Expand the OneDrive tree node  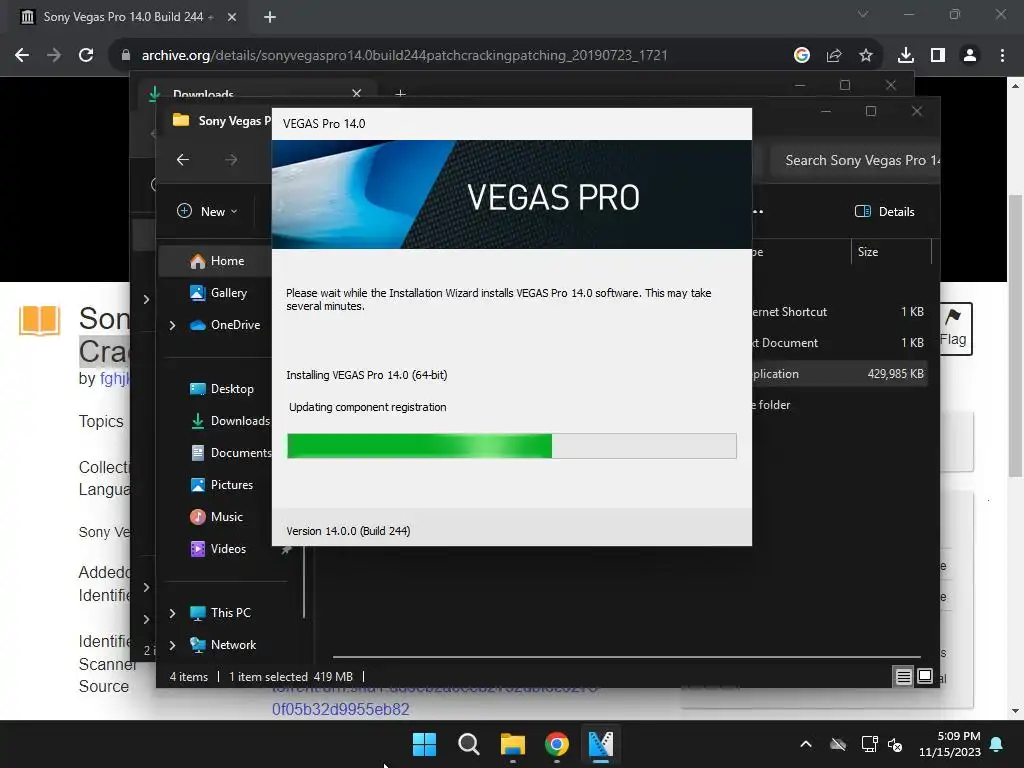click(x=172, y=325)
